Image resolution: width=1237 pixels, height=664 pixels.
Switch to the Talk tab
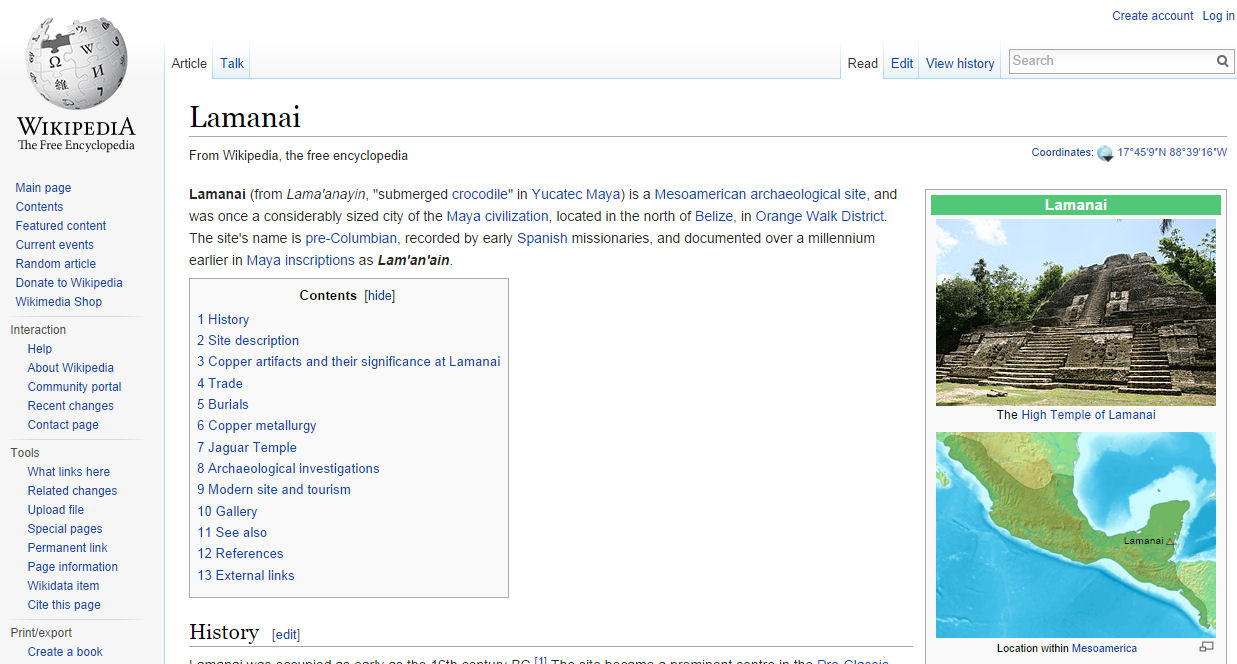click(231, 62)
